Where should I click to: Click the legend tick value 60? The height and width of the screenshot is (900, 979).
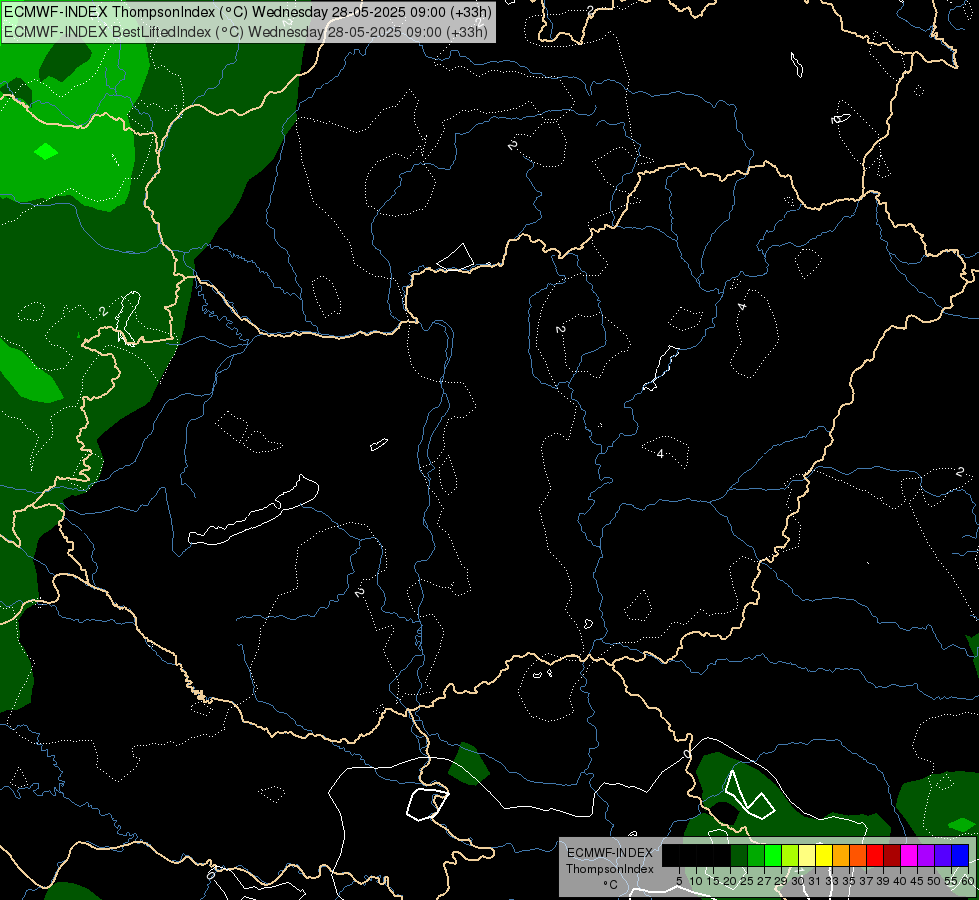pos(968,881)
